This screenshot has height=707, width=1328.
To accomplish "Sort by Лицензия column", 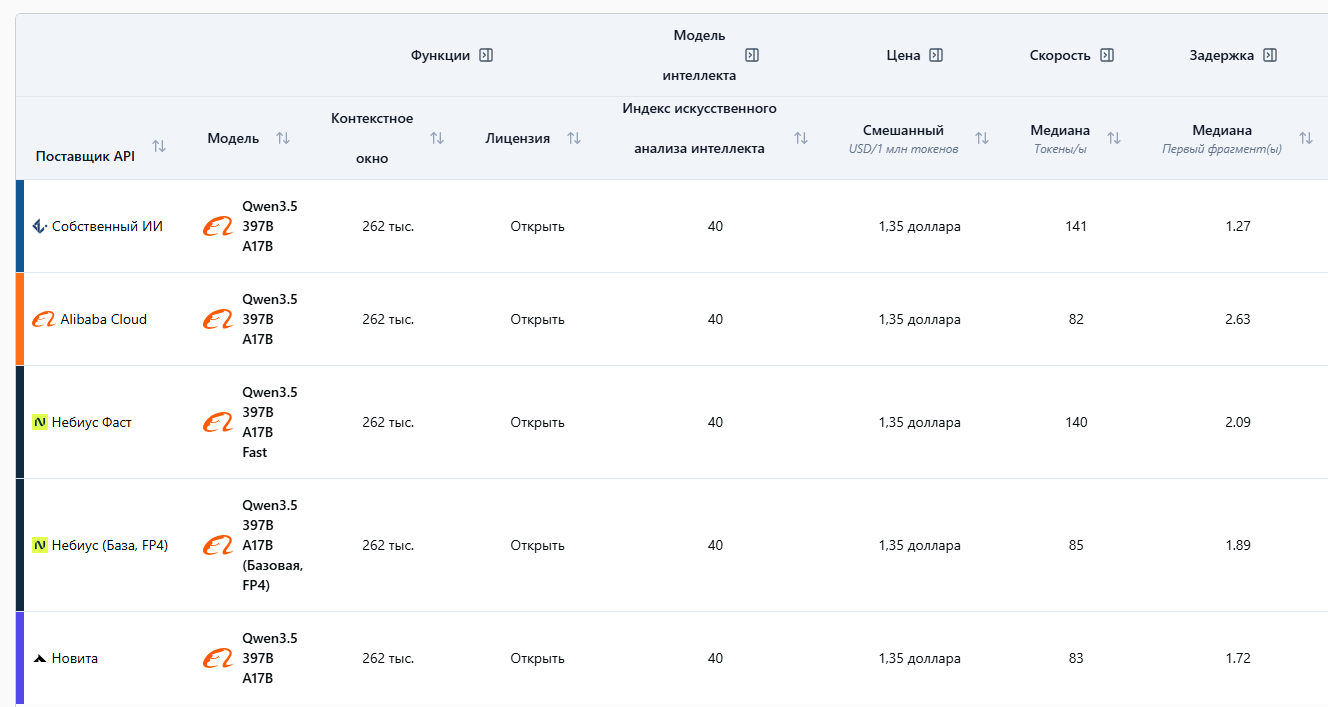I will [574, 138].
